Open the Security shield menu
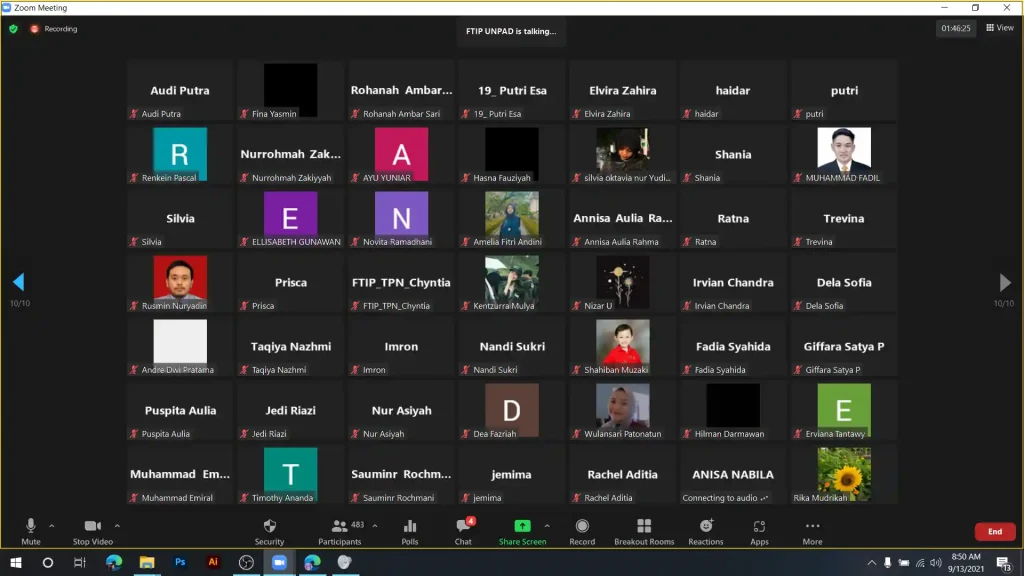This screenshot has width=1024, height=576. click(269, 531)
